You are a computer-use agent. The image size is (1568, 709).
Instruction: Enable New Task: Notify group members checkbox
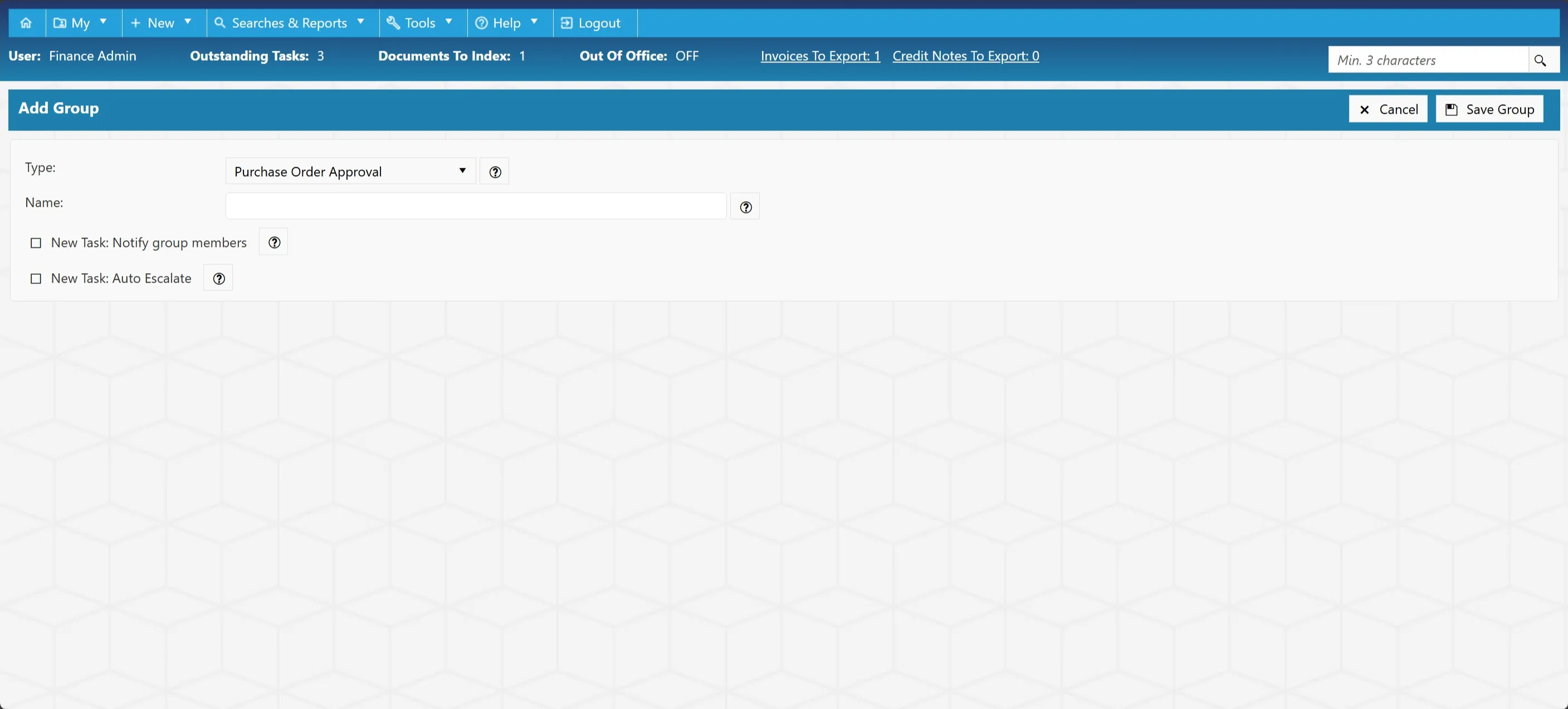coord(36,243)
